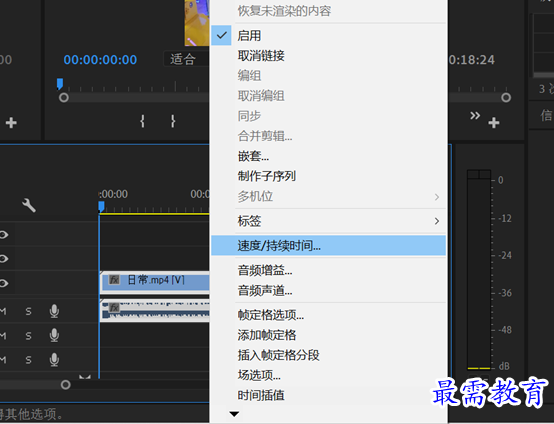Click the bottom arrow for more menu items

[234, 414]
